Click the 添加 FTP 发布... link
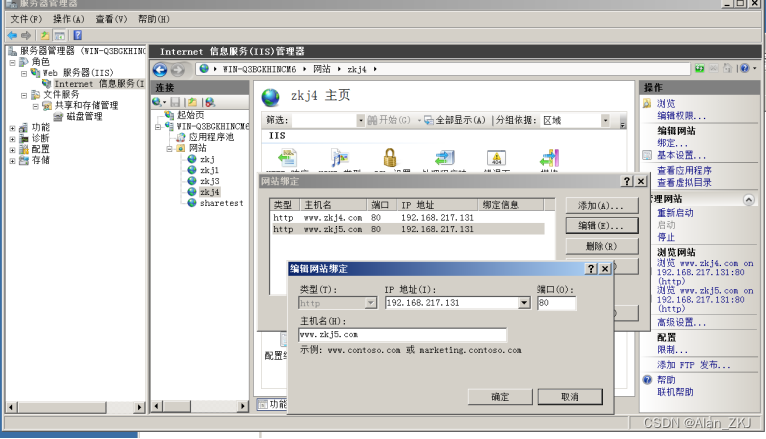The height and width of the screenshot is (439, 766). [694, 365]
